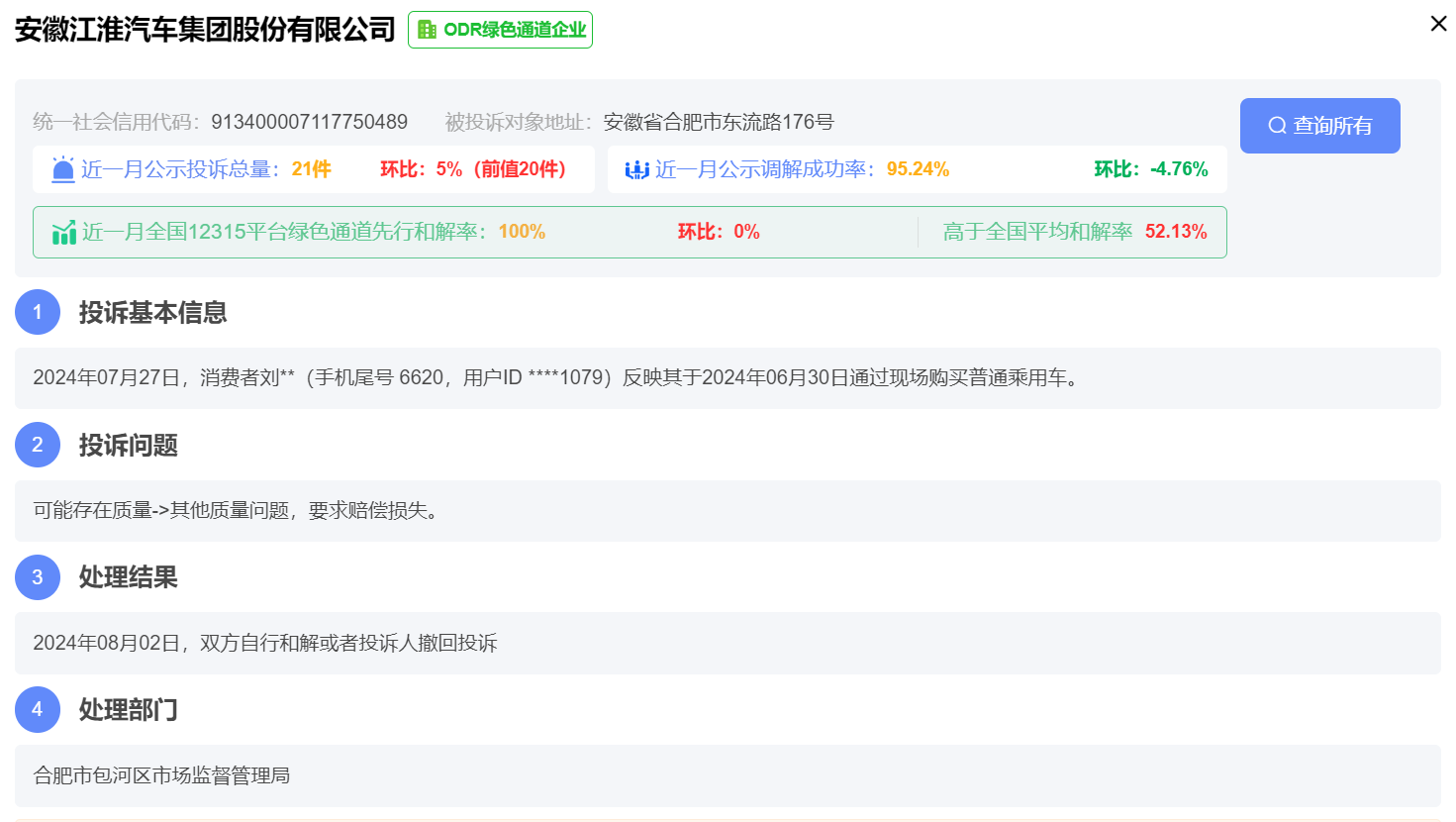Click the alarm icon beside 近一月公示投诉总量

pos(61,168)
